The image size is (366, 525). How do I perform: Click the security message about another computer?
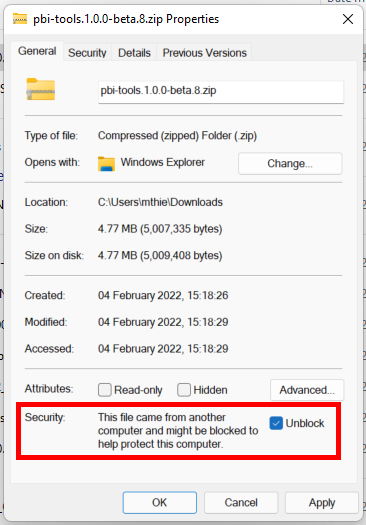click(x=178, y=431)
